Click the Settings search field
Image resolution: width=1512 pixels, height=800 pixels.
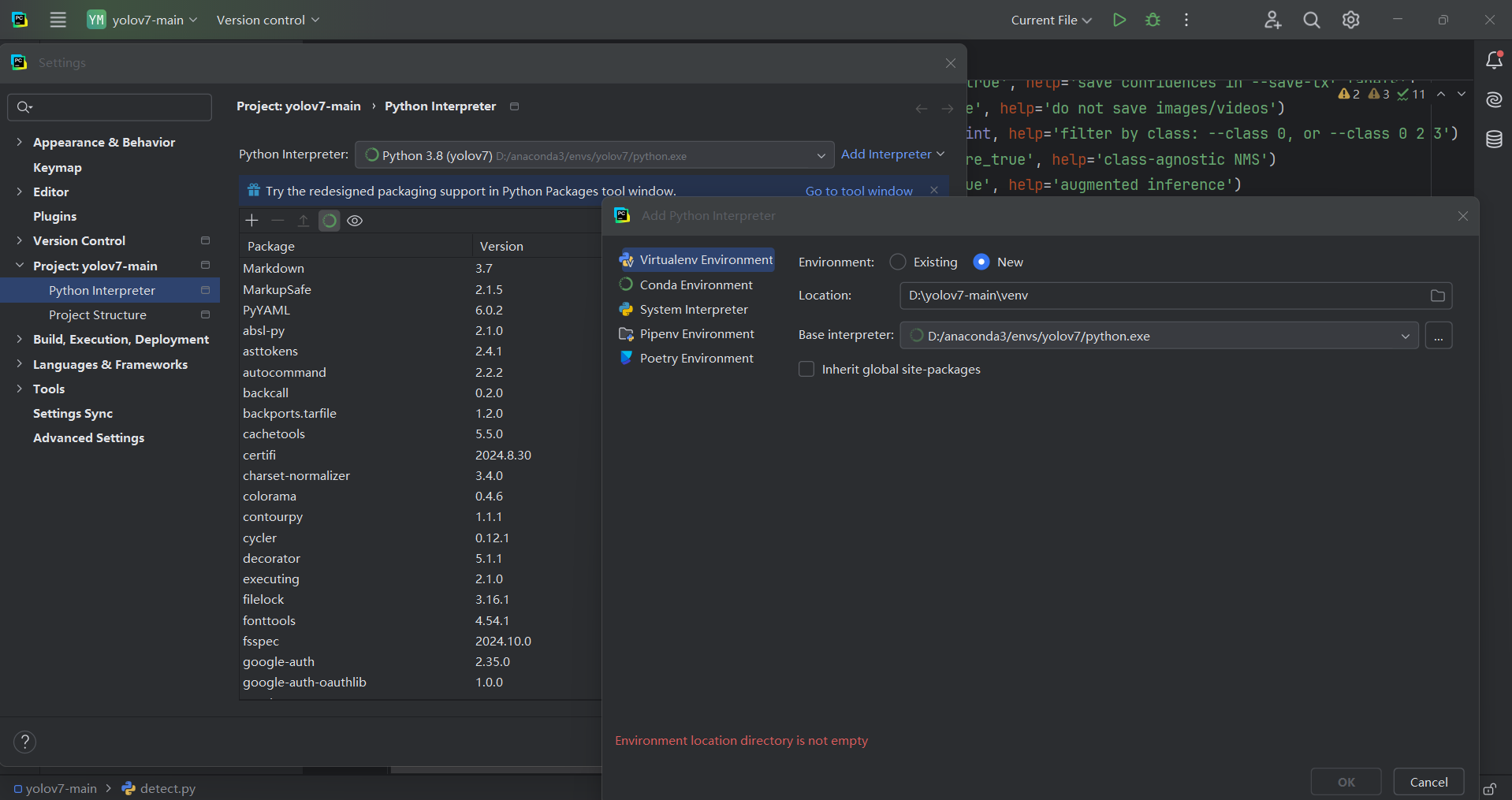(110, 107)
